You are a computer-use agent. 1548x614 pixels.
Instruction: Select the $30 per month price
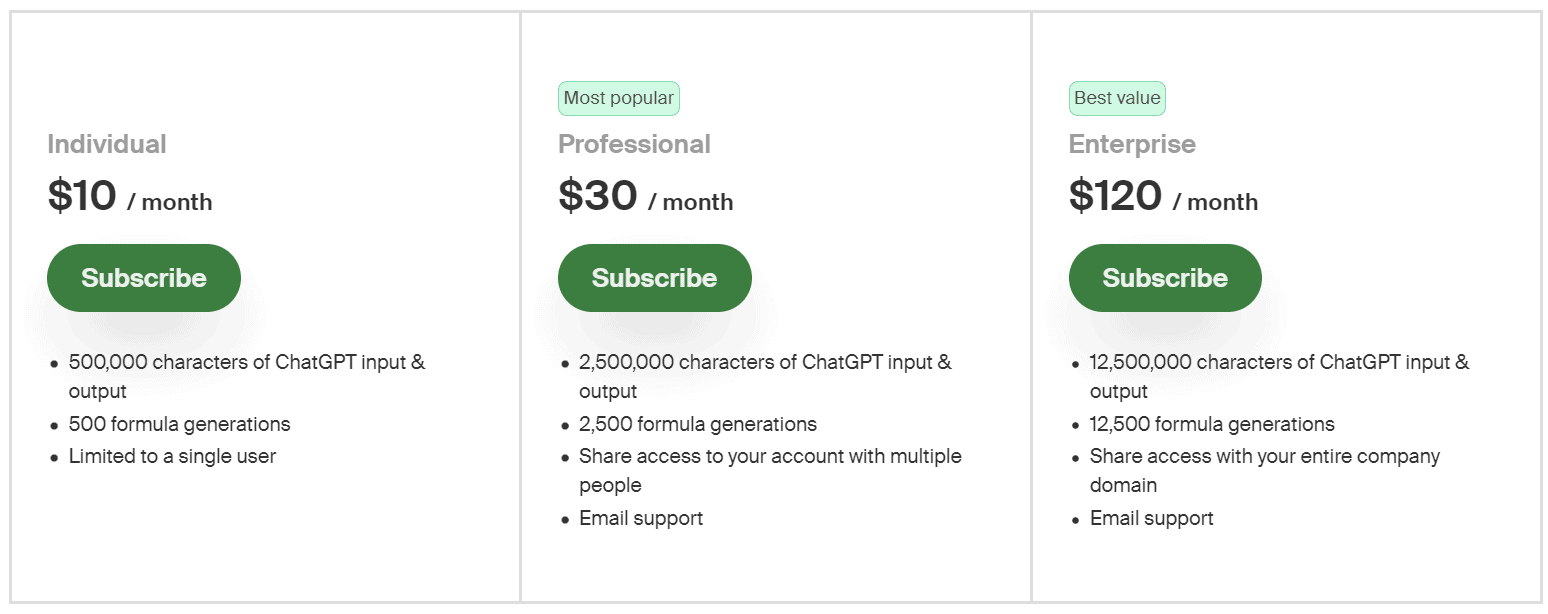tap(644, 196)
